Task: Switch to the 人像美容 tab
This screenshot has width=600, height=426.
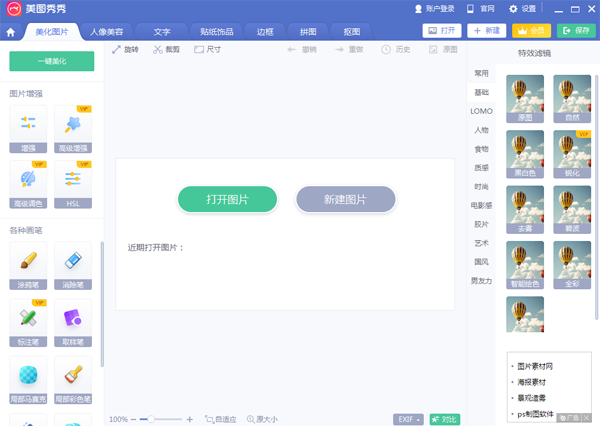Action: point(107,32)
